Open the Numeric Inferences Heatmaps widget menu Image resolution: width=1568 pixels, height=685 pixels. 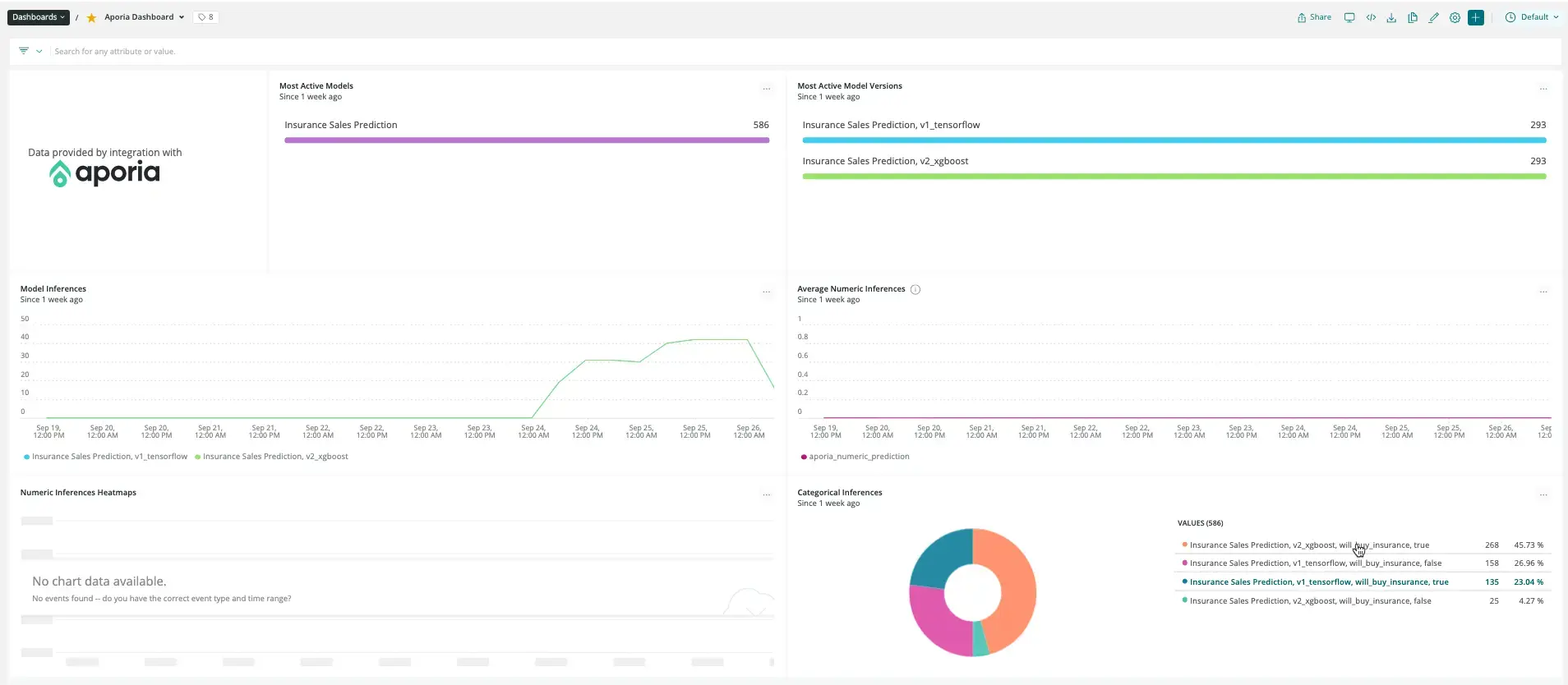(x=766, y=495)
